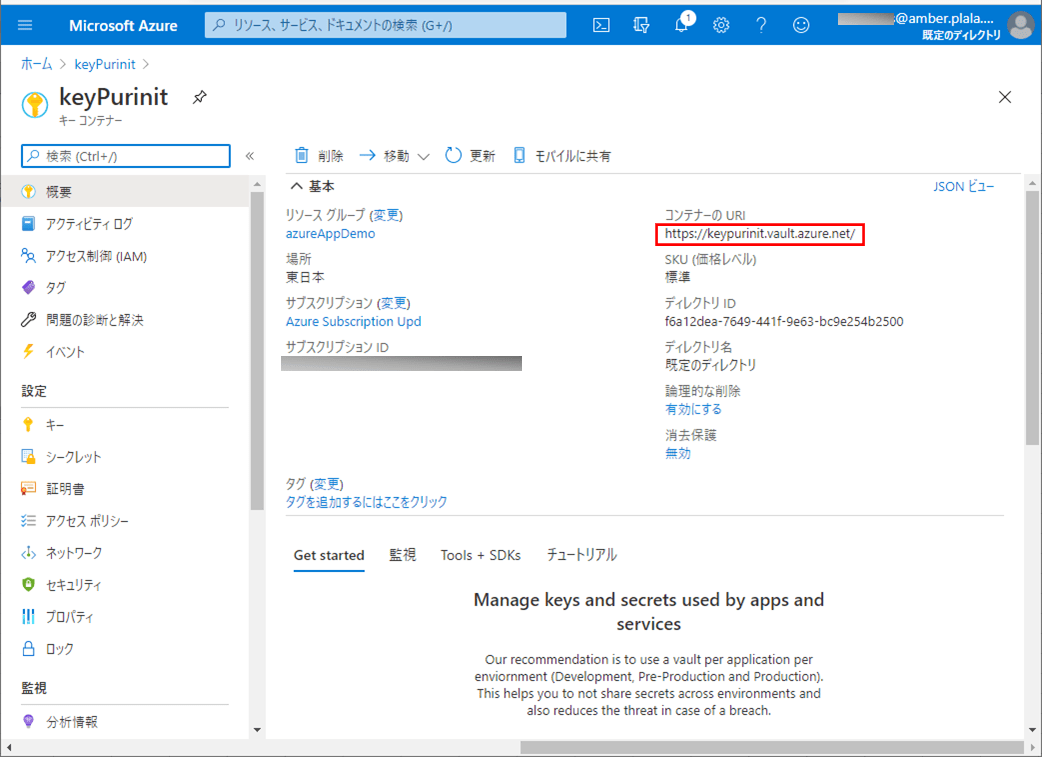Click 有効にする under 論理的な削除
Screen dimensions: 1042x757
[x=693, y=409]
